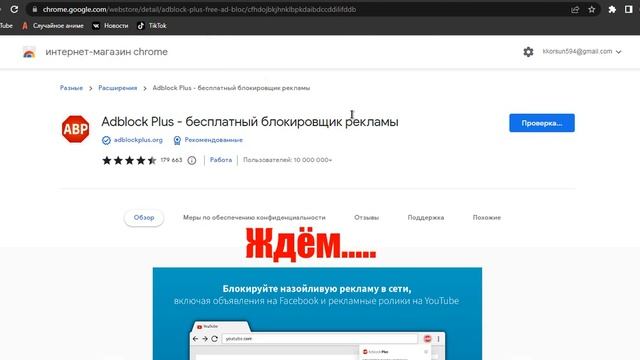Click the verified publisher checkmark icon
This screenshot has height=360, width=640.
tap(106, 140)
